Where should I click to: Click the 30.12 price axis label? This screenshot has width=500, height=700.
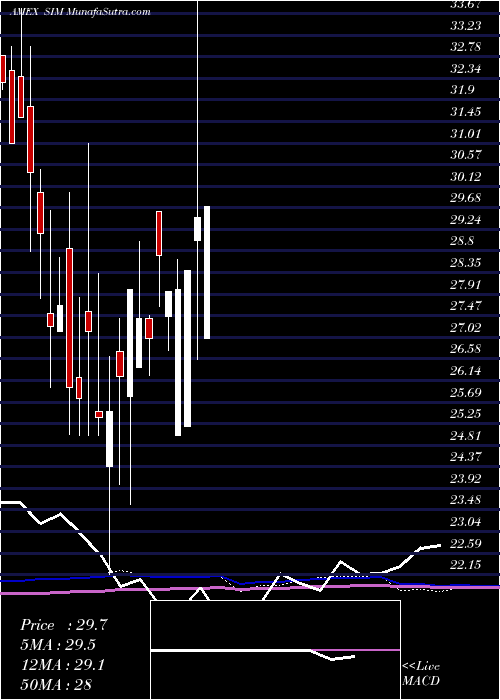(x=466, y=176)
